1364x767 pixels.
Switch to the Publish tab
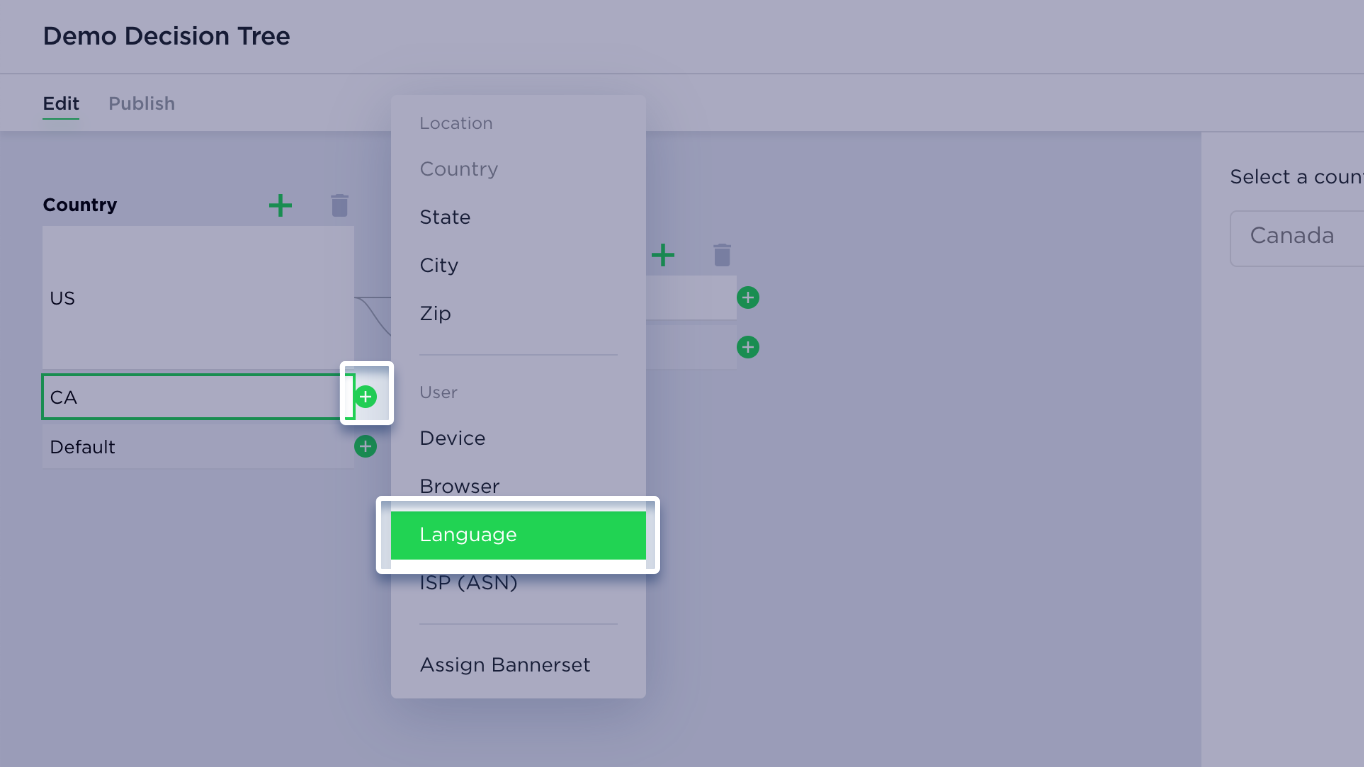tap(142, 103)
